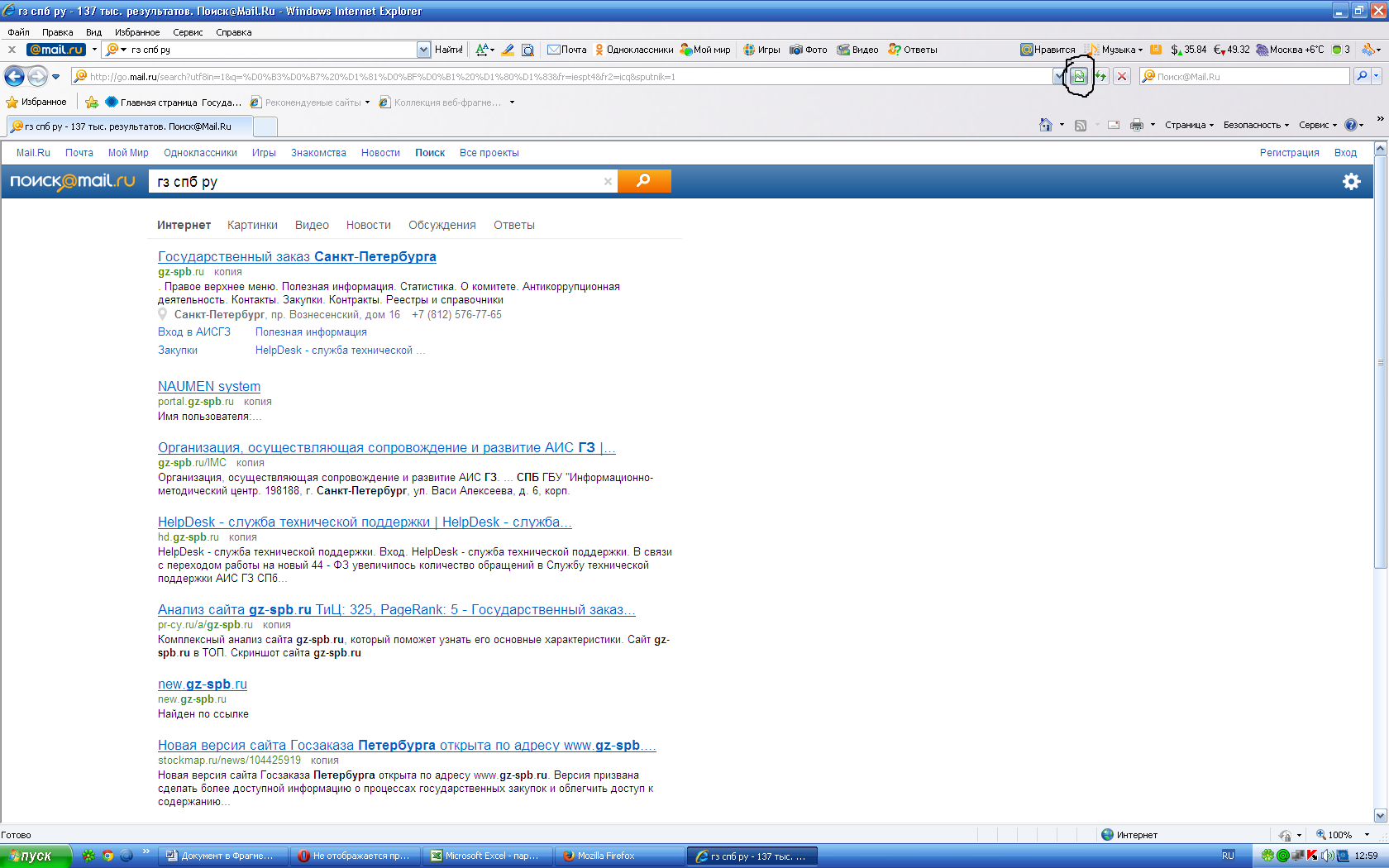Viewport: 1389px width, 868px height.
Task: Switch to Mozilla Firefox in taskbar
Action: point(619,856)
